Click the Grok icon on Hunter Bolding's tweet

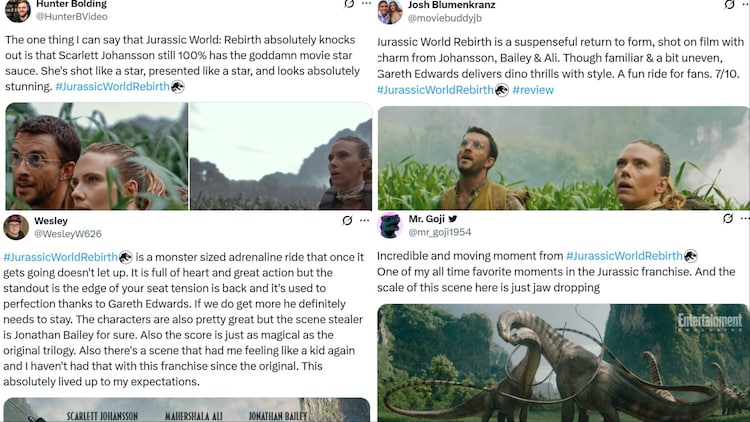click(x=348, y=4)
